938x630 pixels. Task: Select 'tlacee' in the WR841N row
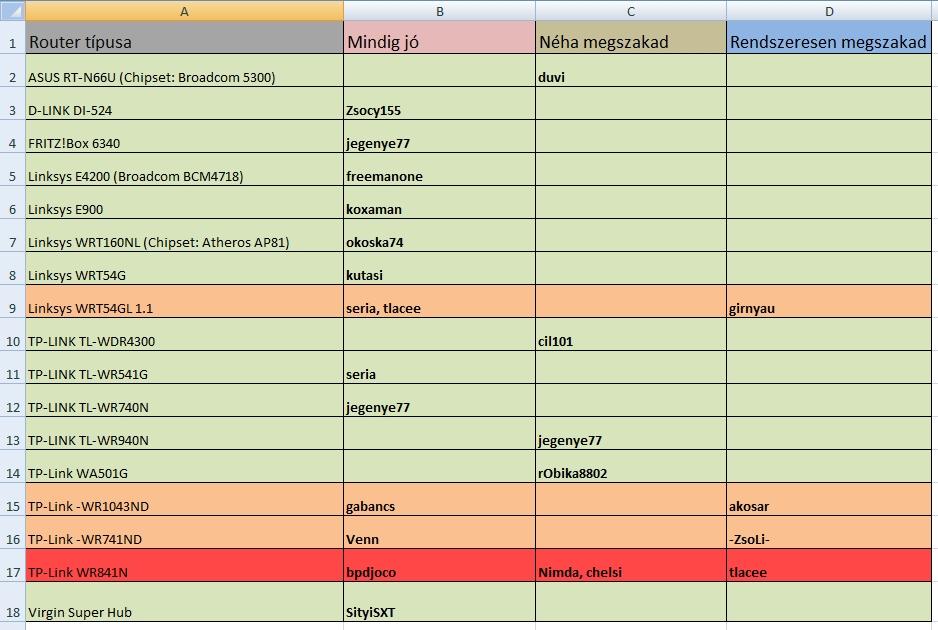click(829, 565)
